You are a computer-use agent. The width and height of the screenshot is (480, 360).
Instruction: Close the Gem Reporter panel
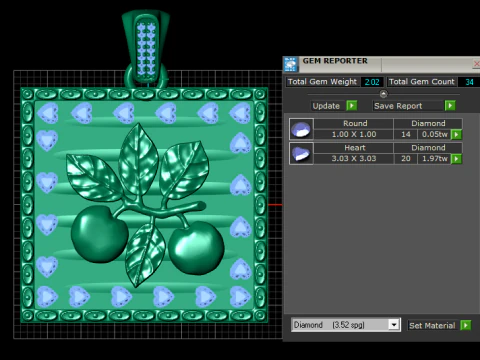[x=476, y=63]
